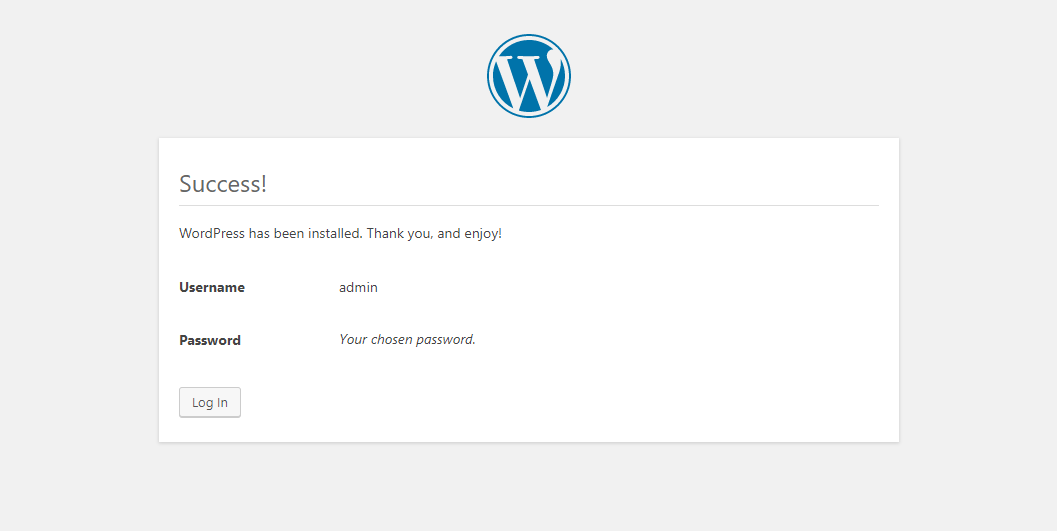Select the "Success!" heading
The height and width of the screenshot is (531, 1057).
pyautogui.click(x=223, y=184)
